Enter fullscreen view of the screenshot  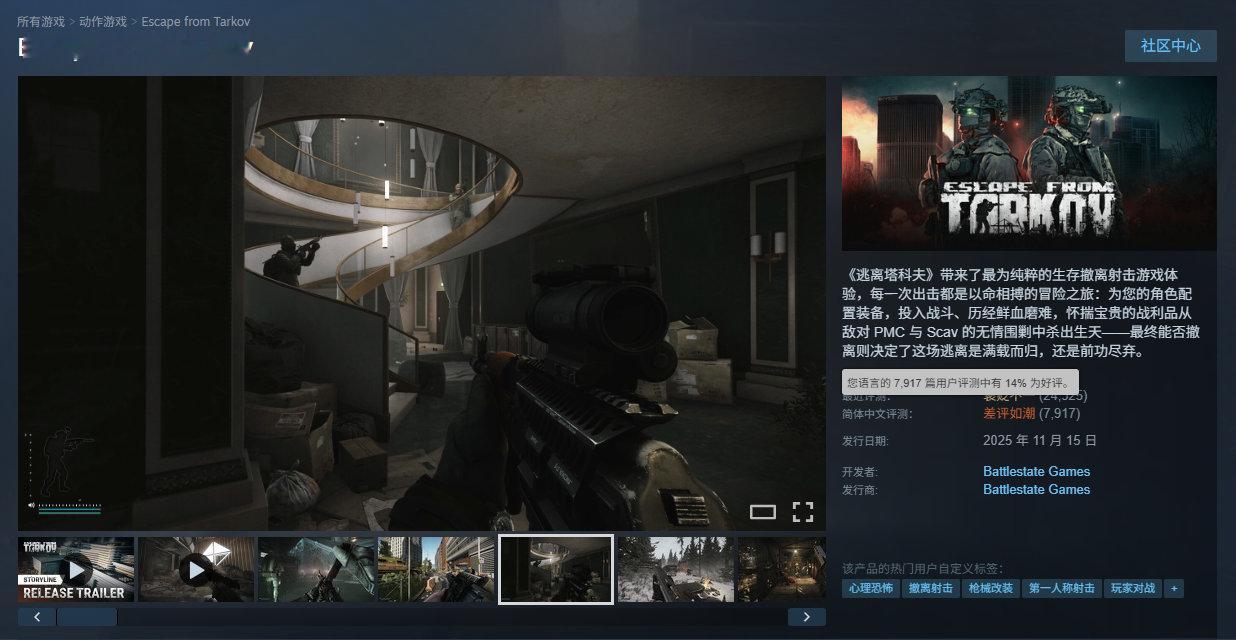tap(802, 512)
